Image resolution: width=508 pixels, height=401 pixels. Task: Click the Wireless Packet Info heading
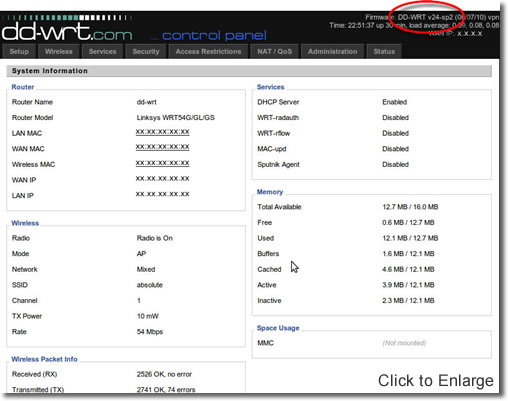44,359
